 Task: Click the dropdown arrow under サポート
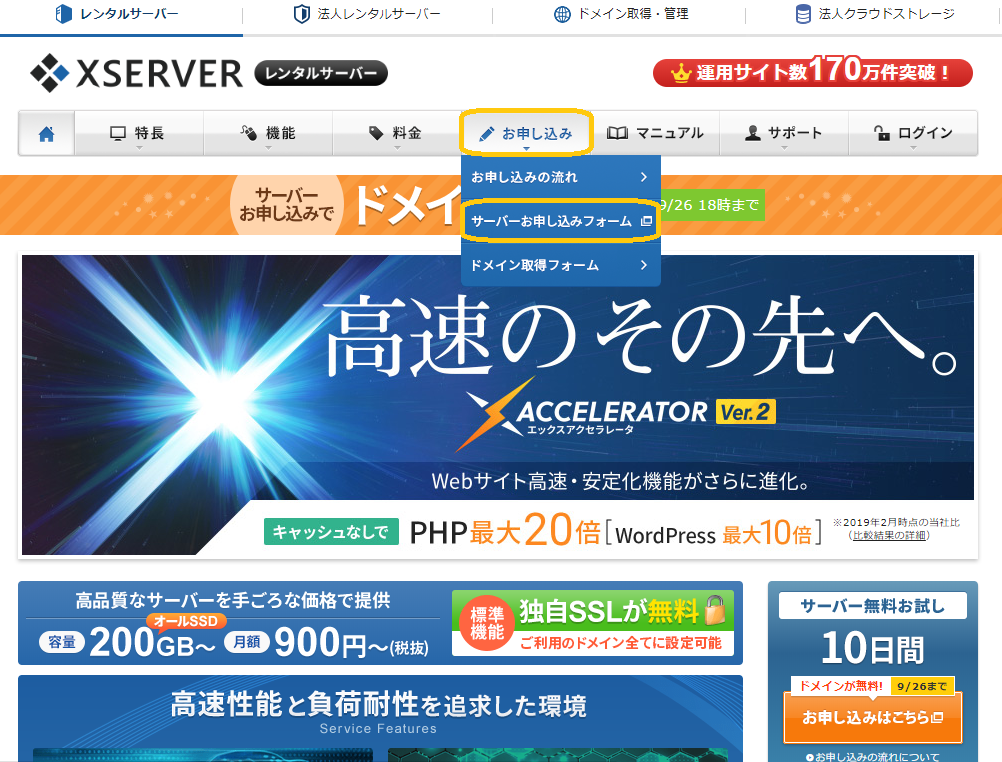coord(785,148)
